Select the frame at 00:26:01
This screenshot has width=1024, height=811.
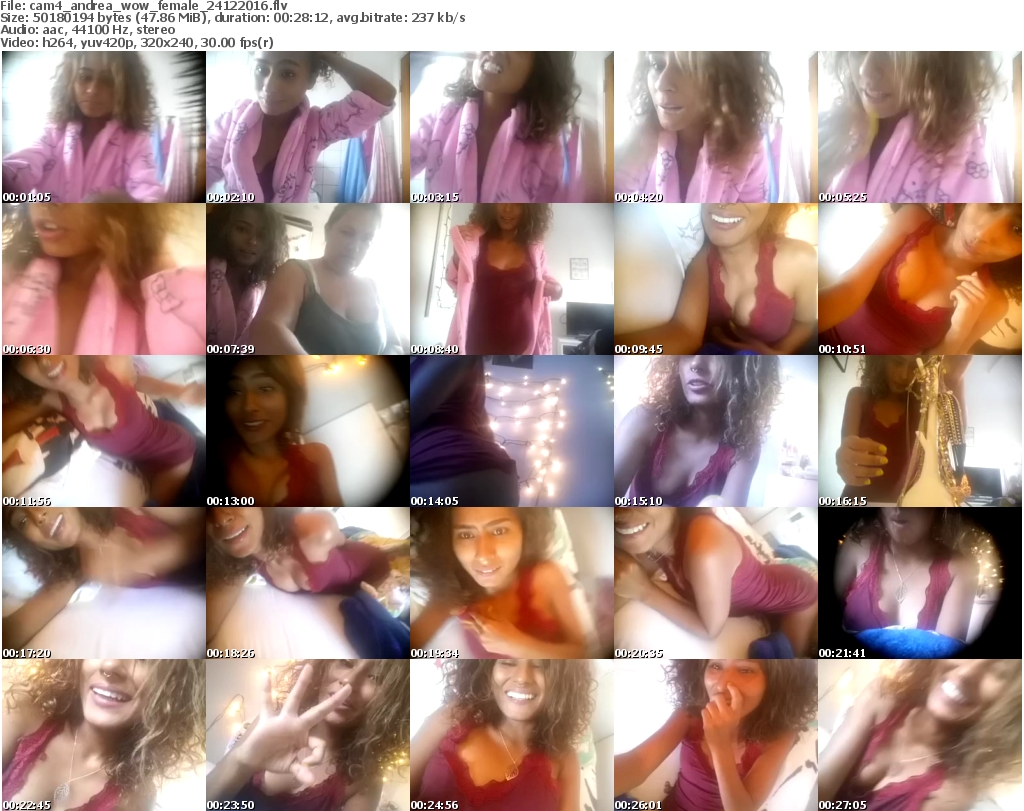point(716,735)
